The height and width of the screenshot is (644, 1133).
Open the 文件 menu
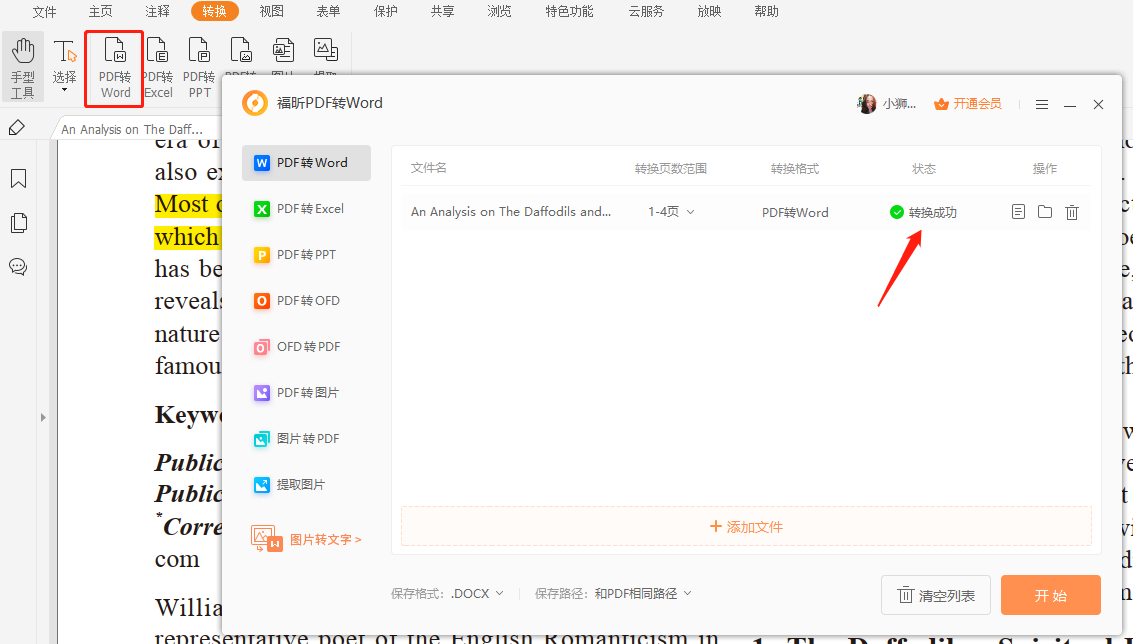44,12
